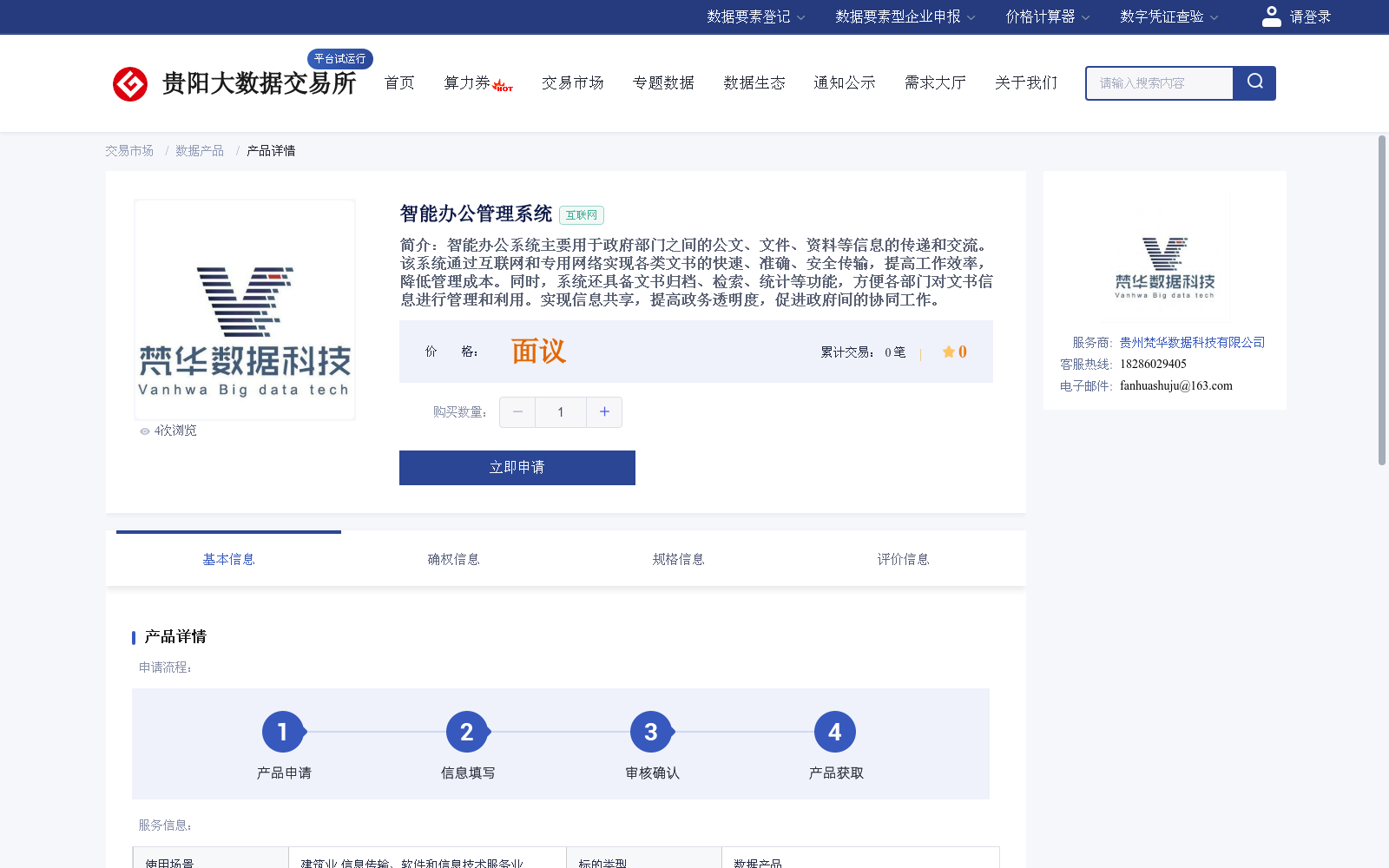Image resolution: width=1389 pixels, height=868 pixels.
Task: Click step 2 circle 信息填写
Action: click(467, 732)
